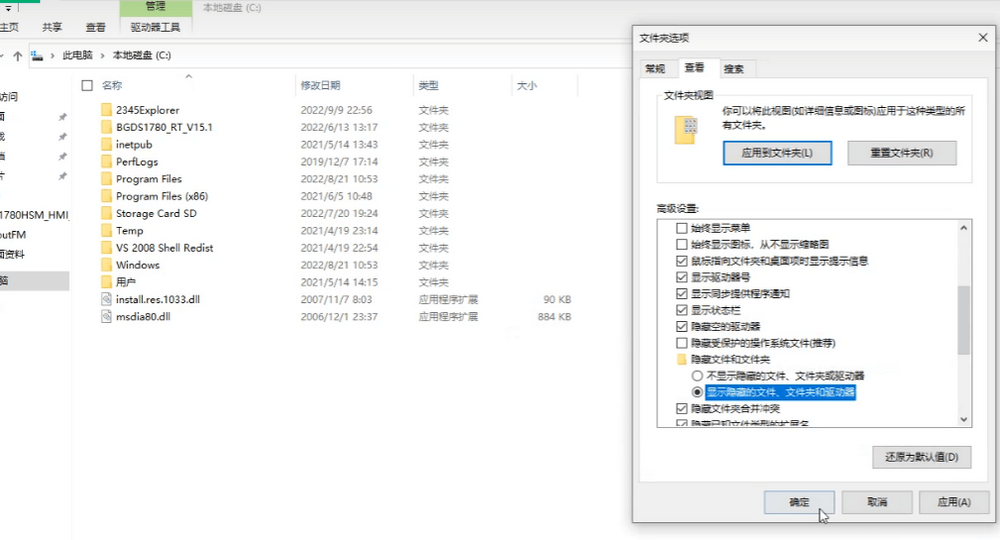Sort files by 修改日期 column header
Image resolution: width=1000 pixels, height=540 pixels.
(x=321, y=86)
